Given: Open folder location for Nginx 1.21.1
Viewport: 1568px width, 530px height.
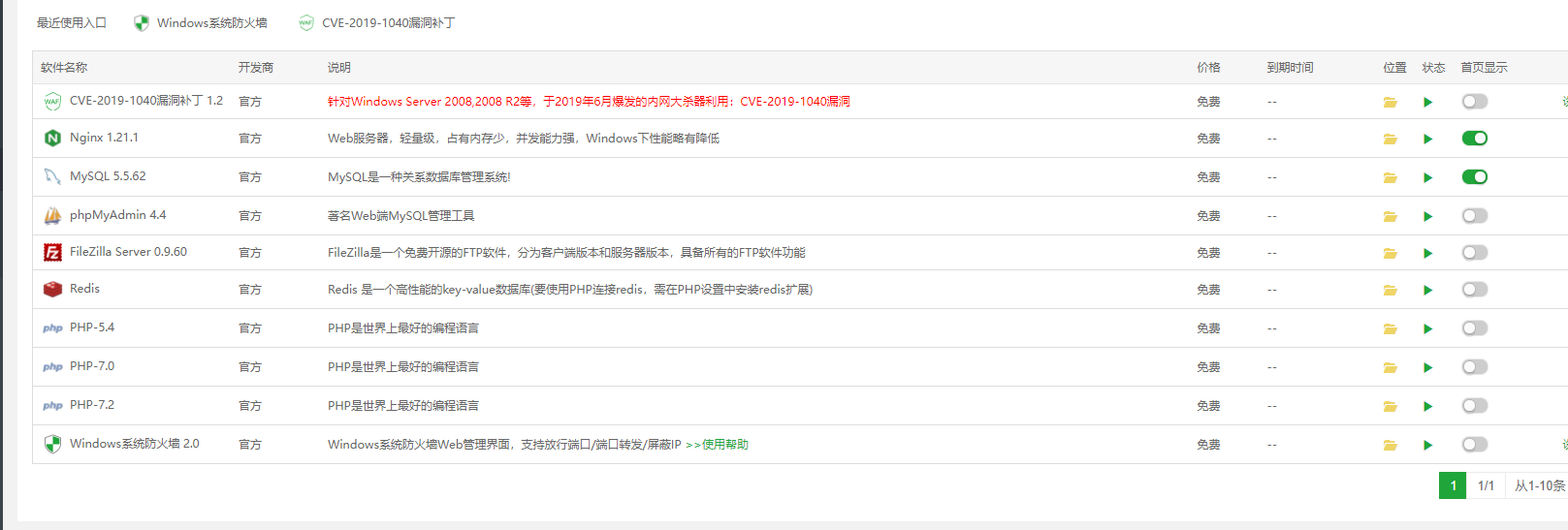Looking at the screenshot, I should (1390, 139).
